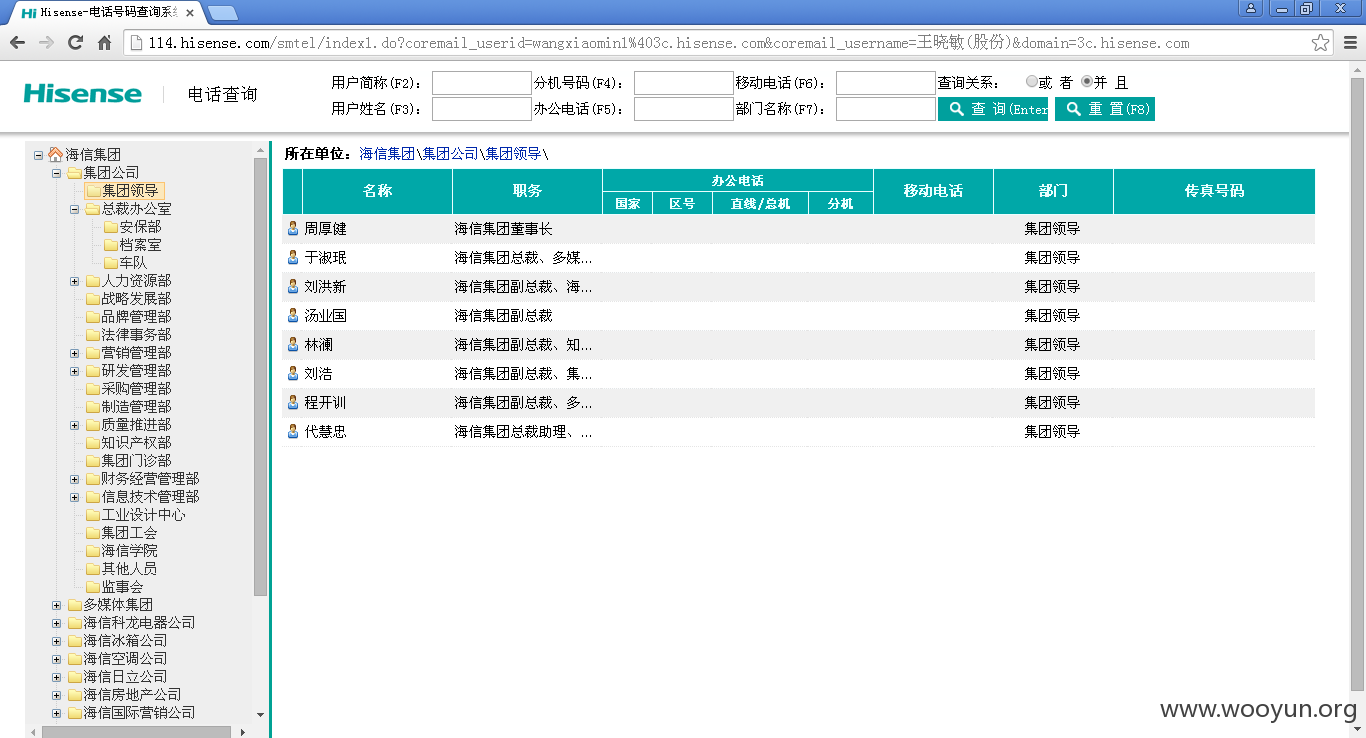Click the 职务 column header

[527, 191]
